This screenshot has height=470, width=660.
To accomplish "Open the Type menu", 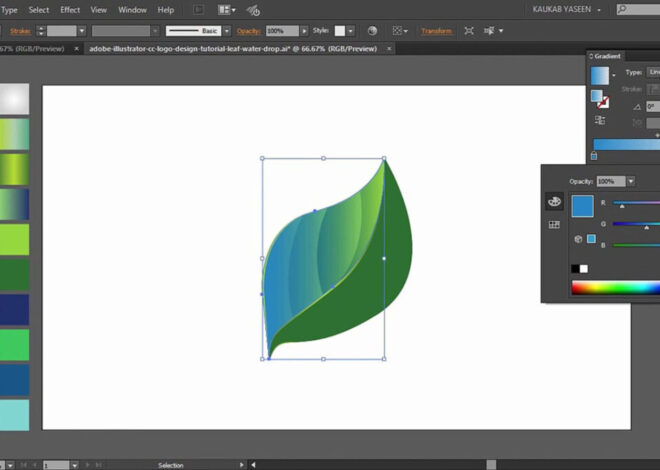I will (x=9, y=10).
